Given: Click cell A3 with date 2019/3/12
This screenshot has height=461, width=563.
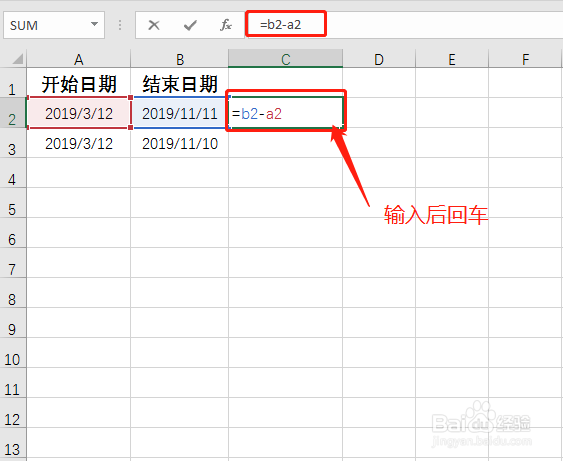Looking at the screenshot, I should coord(79,143).
